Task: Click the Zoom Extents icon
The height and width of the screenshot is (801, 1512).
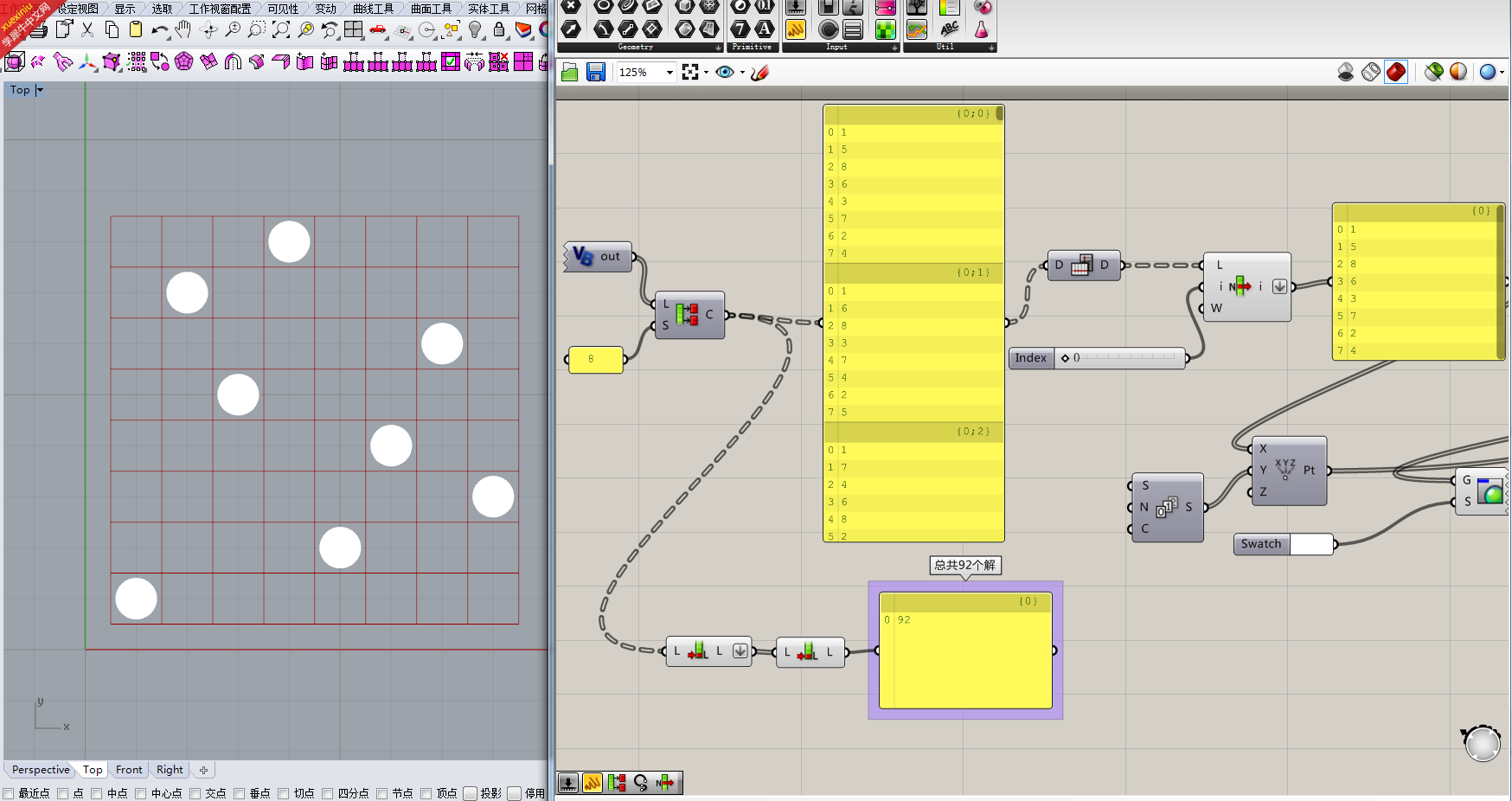Action: pyautogui.click(x=281, y=29)
